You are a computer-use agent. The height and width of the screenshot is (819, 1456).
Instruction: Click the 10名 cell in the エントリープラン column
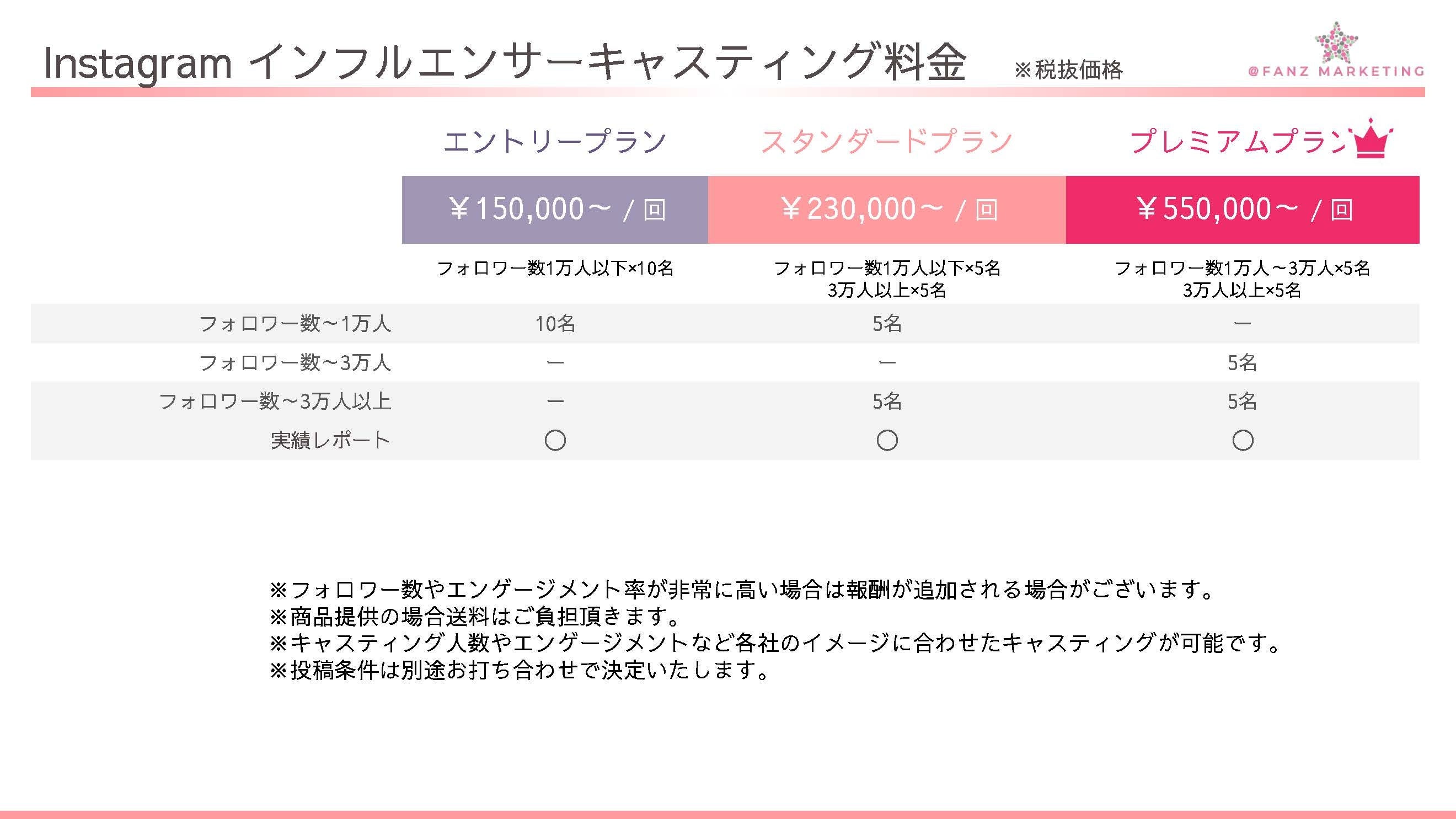[x=555, y=324]
